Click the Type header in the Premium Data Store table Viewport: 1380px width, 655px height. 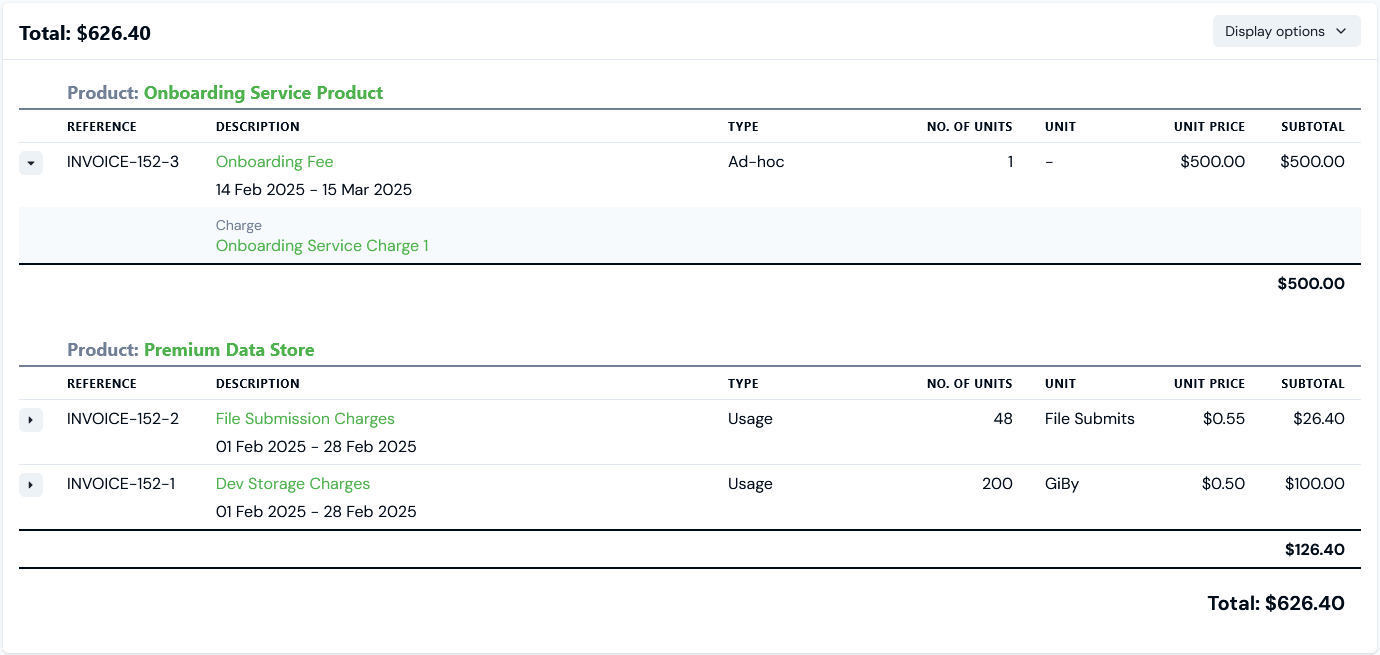coord(743,384)
